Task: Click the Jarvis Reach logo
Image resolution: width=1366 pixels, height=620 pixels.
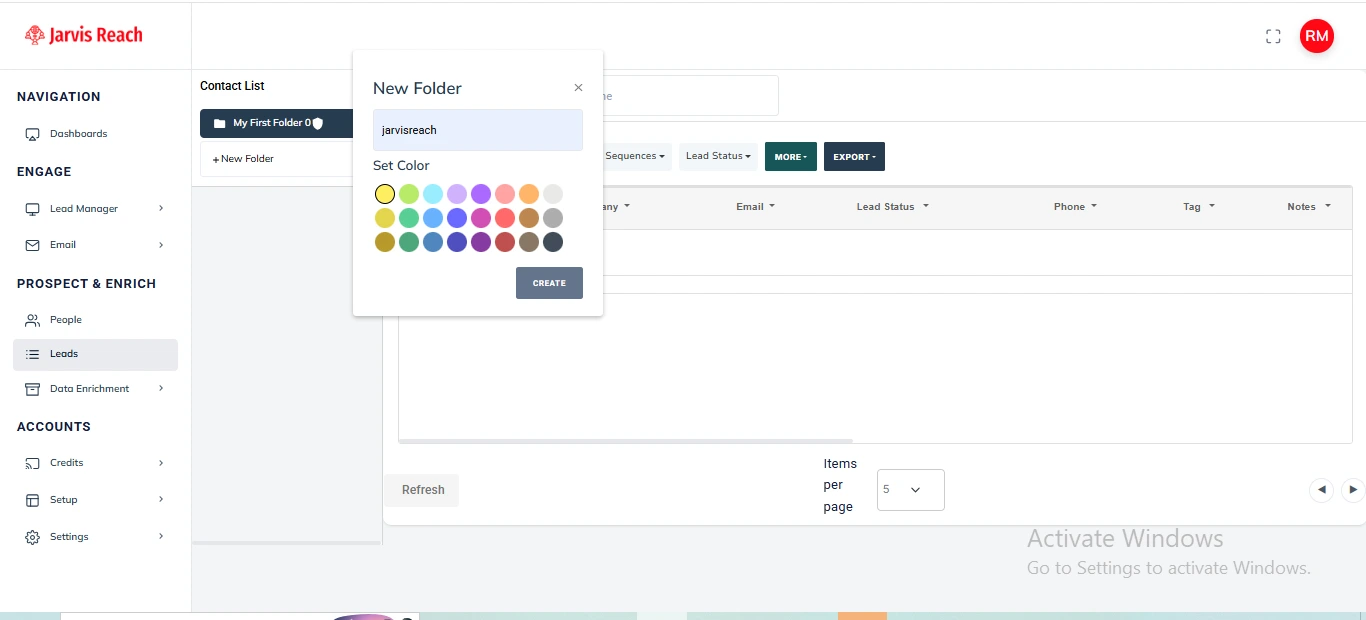Action: pos(84,35)
